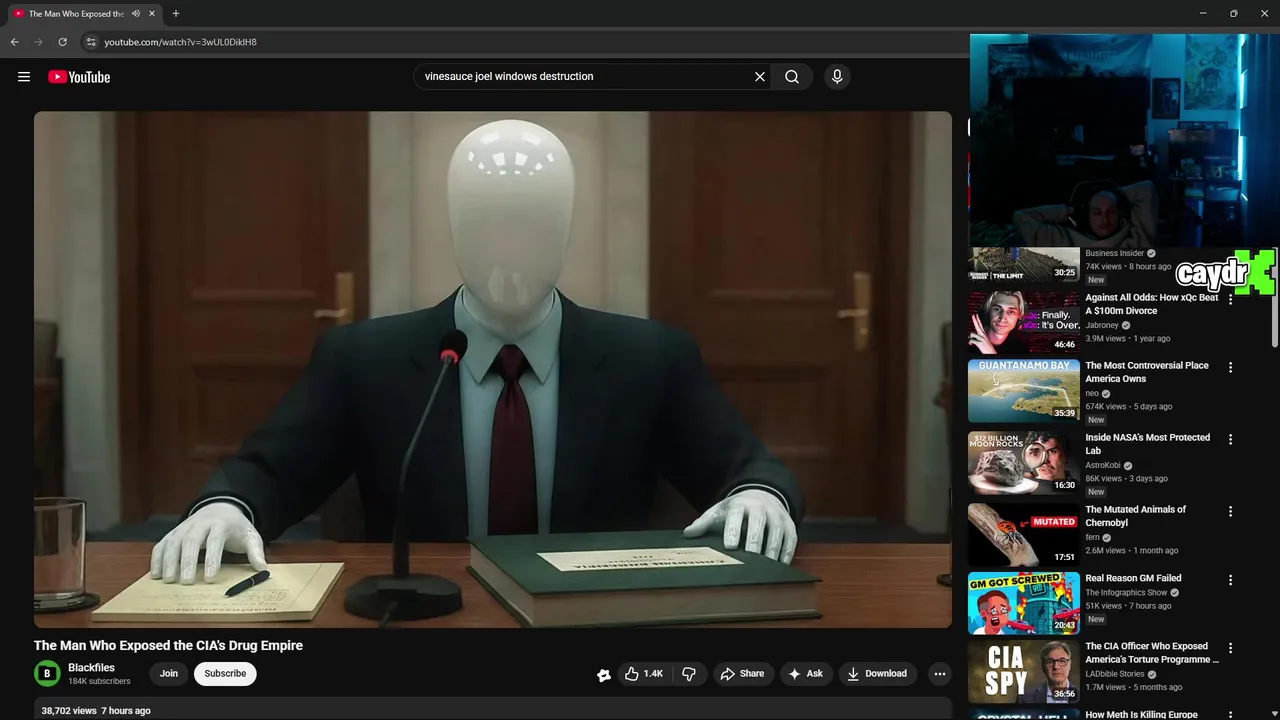Open the Blackfiles channel name link
The image size is (1280, 720).
[x=91, y=668]
